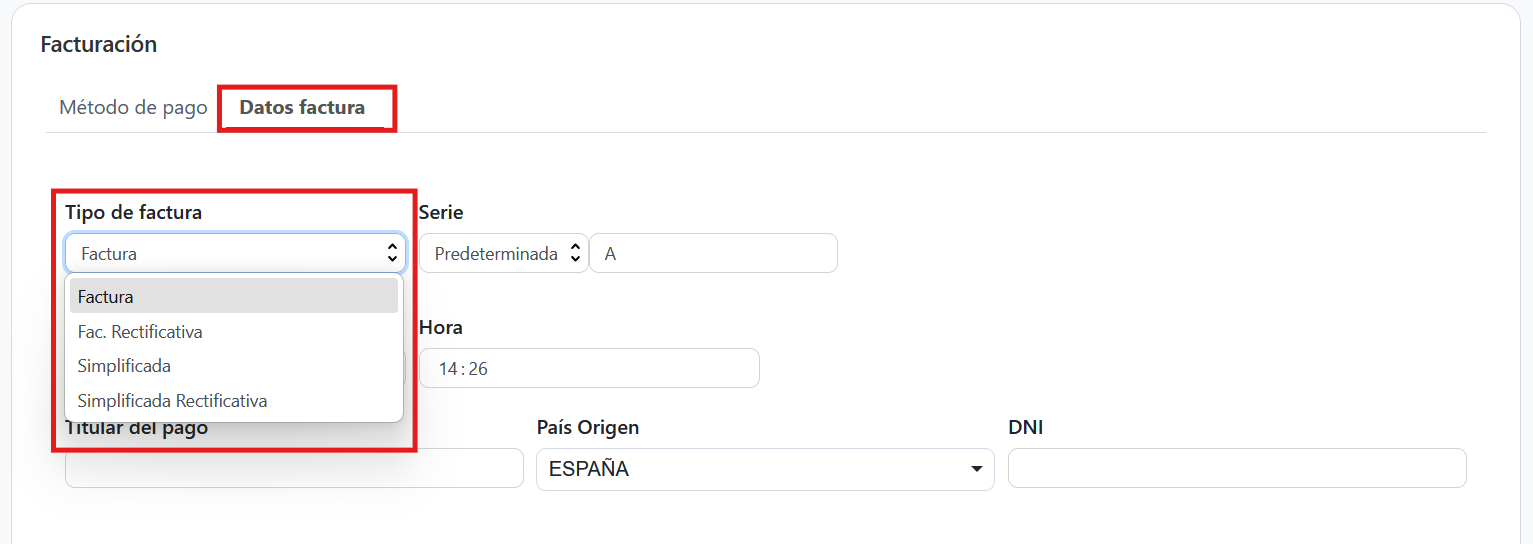Click the chevron arrows on the Predeterminada select
The image size is (1533, 544).
575,254
